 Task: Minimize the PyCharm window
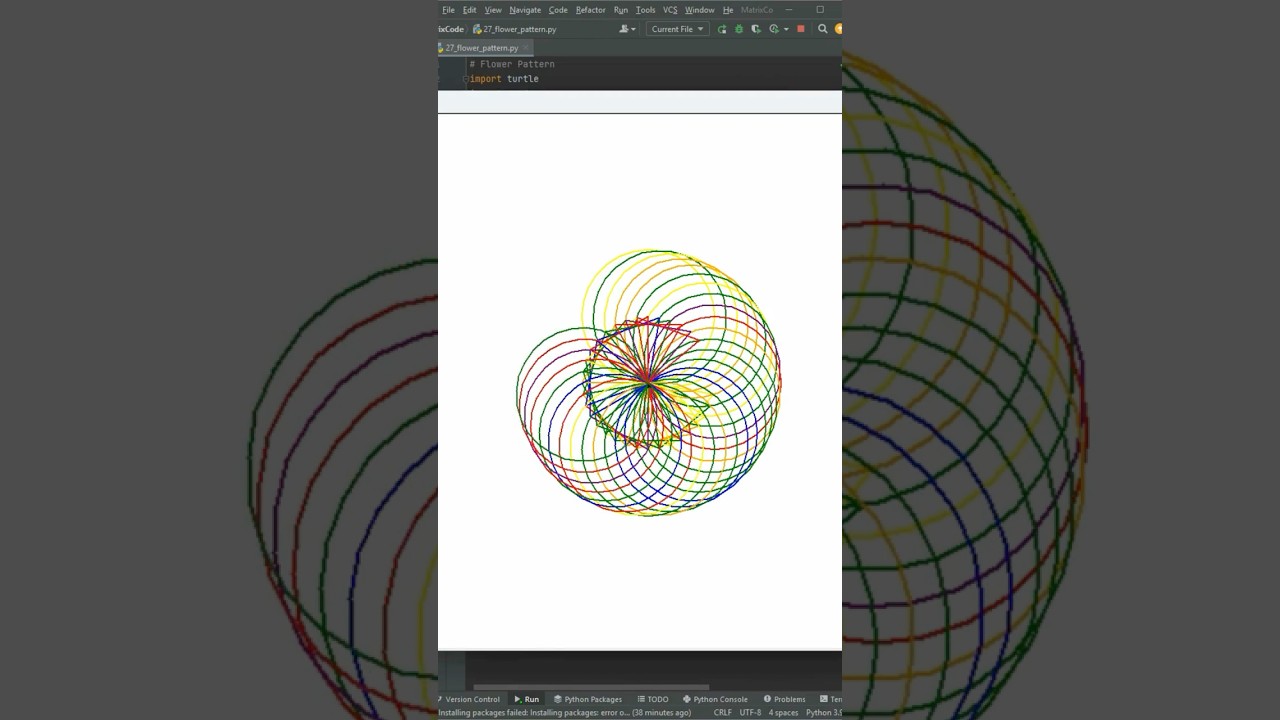(x=789, y=10)
